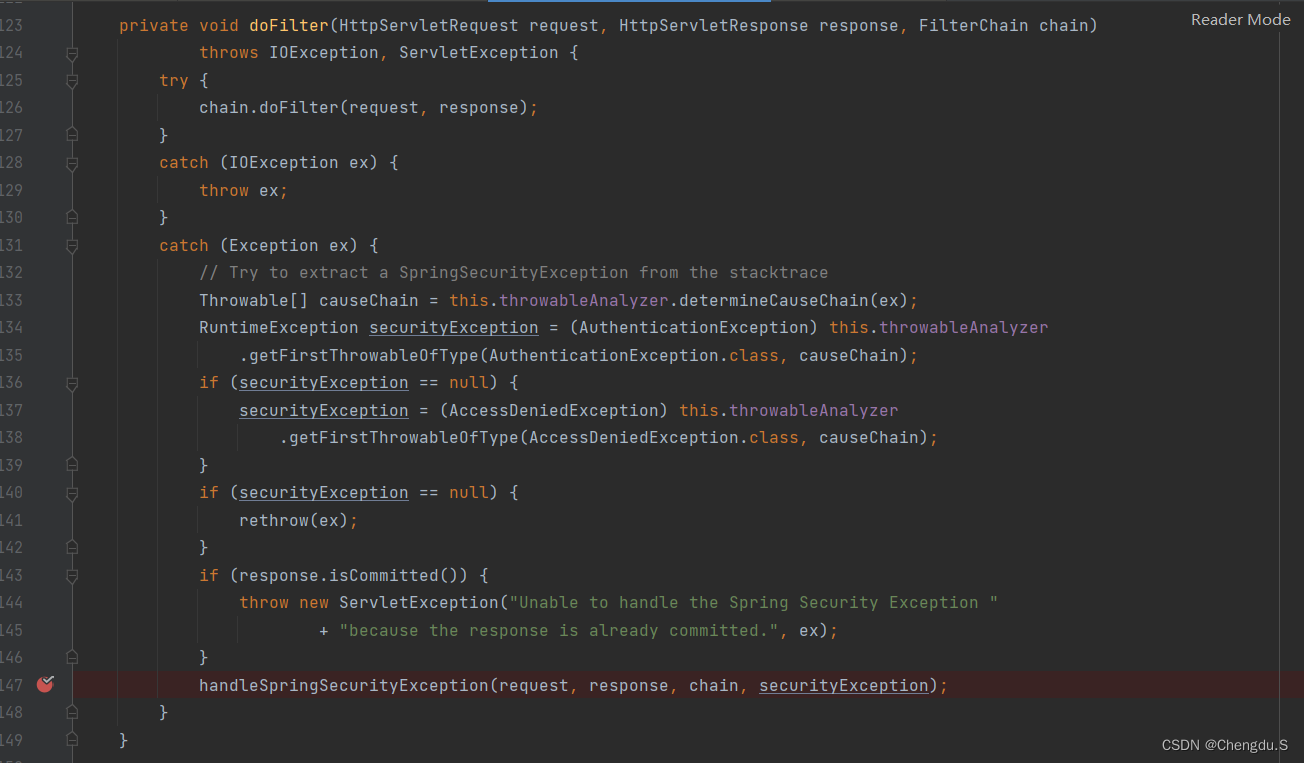Collapse the catch (Exception ex) block fold marker
This screenshot has height=763, width=1304.
coord(71,245)
